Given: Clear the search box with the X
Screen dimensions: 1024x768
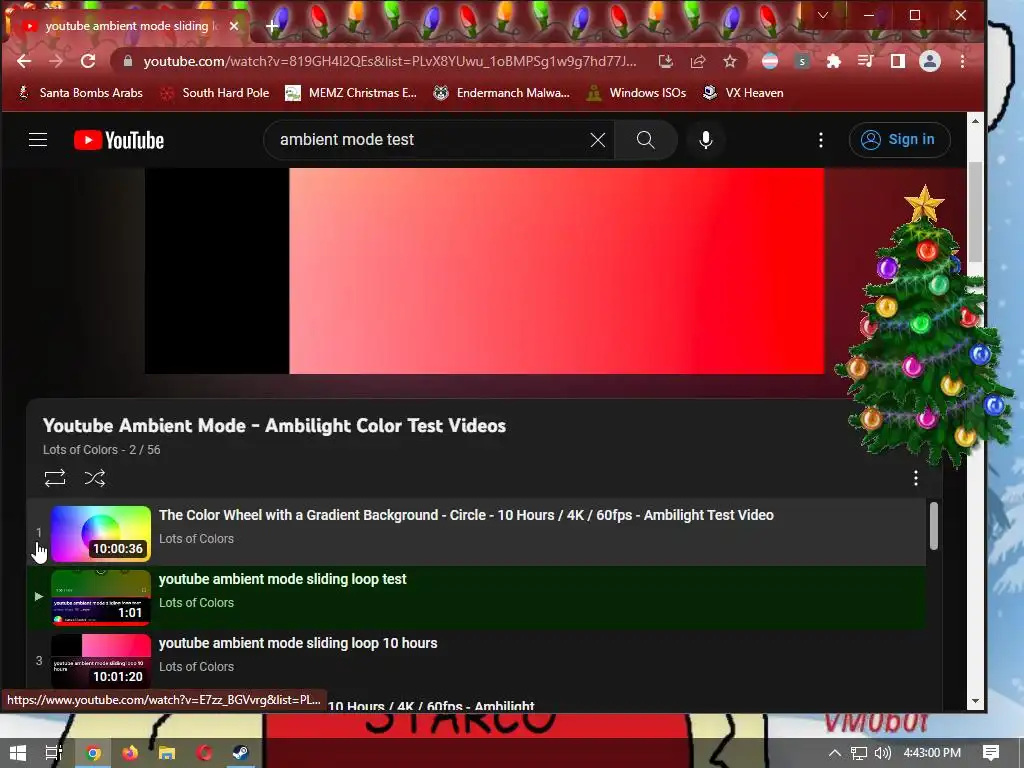Looking at the screenshot, I should pos(598,140).
